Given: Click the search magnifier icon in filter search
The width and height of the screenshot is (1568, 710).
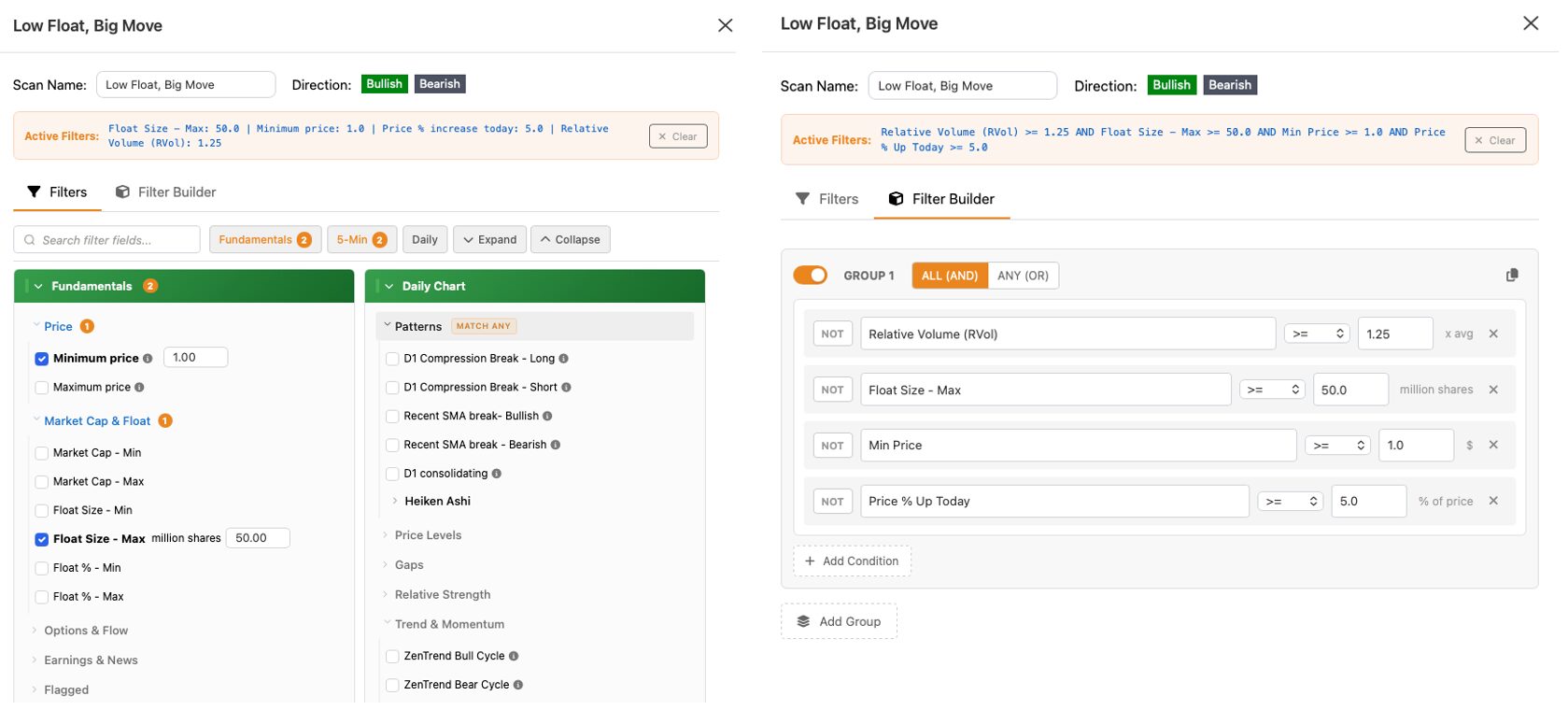Looking at the screenshot, I should [30, 240].
